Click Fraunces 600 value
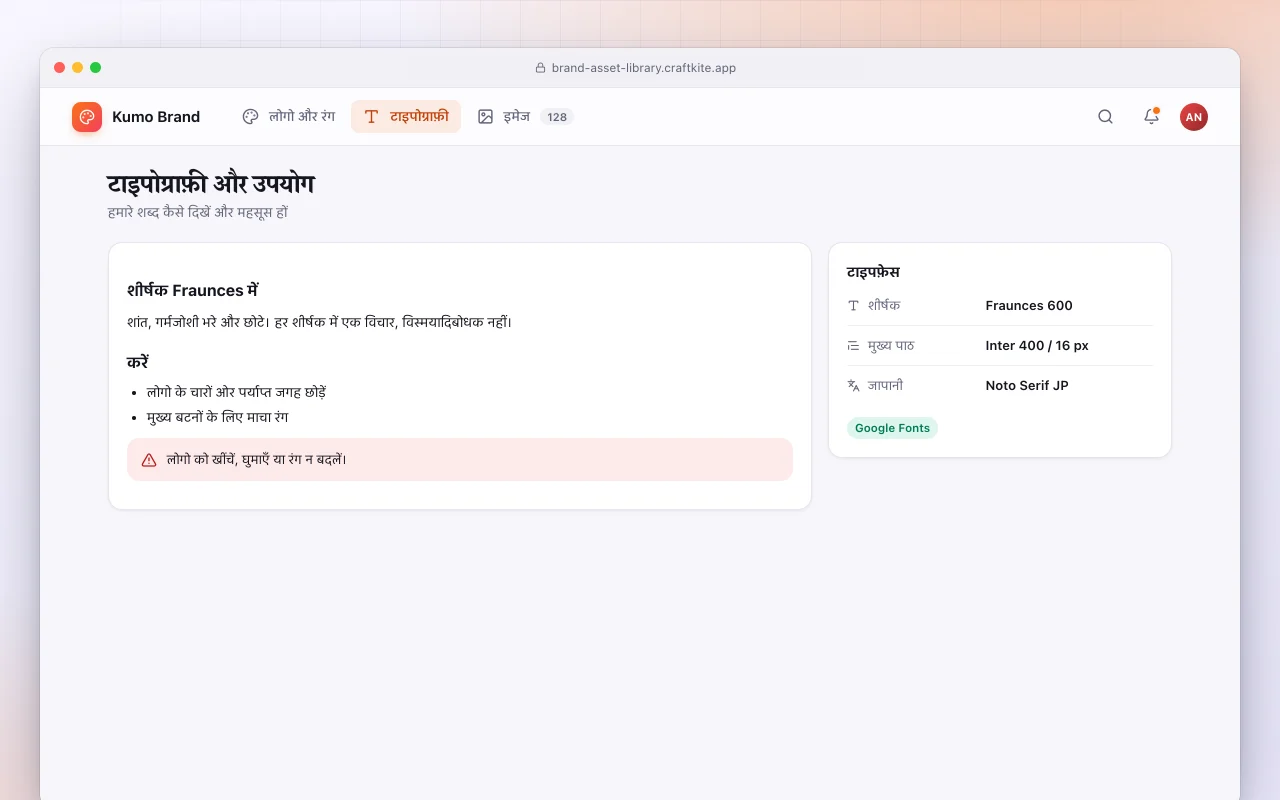This screenshot has width=1280, height=800. click(x=1029, y=306)
